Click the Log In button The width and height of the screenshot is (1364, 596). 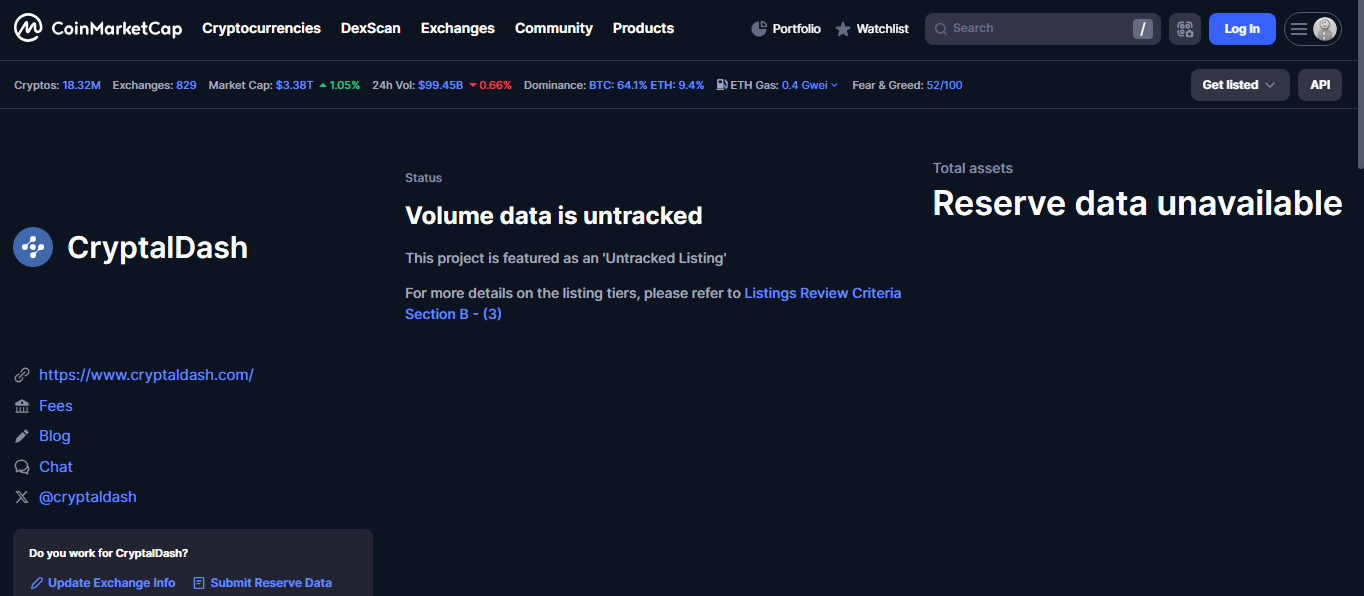pos(1242,29)
